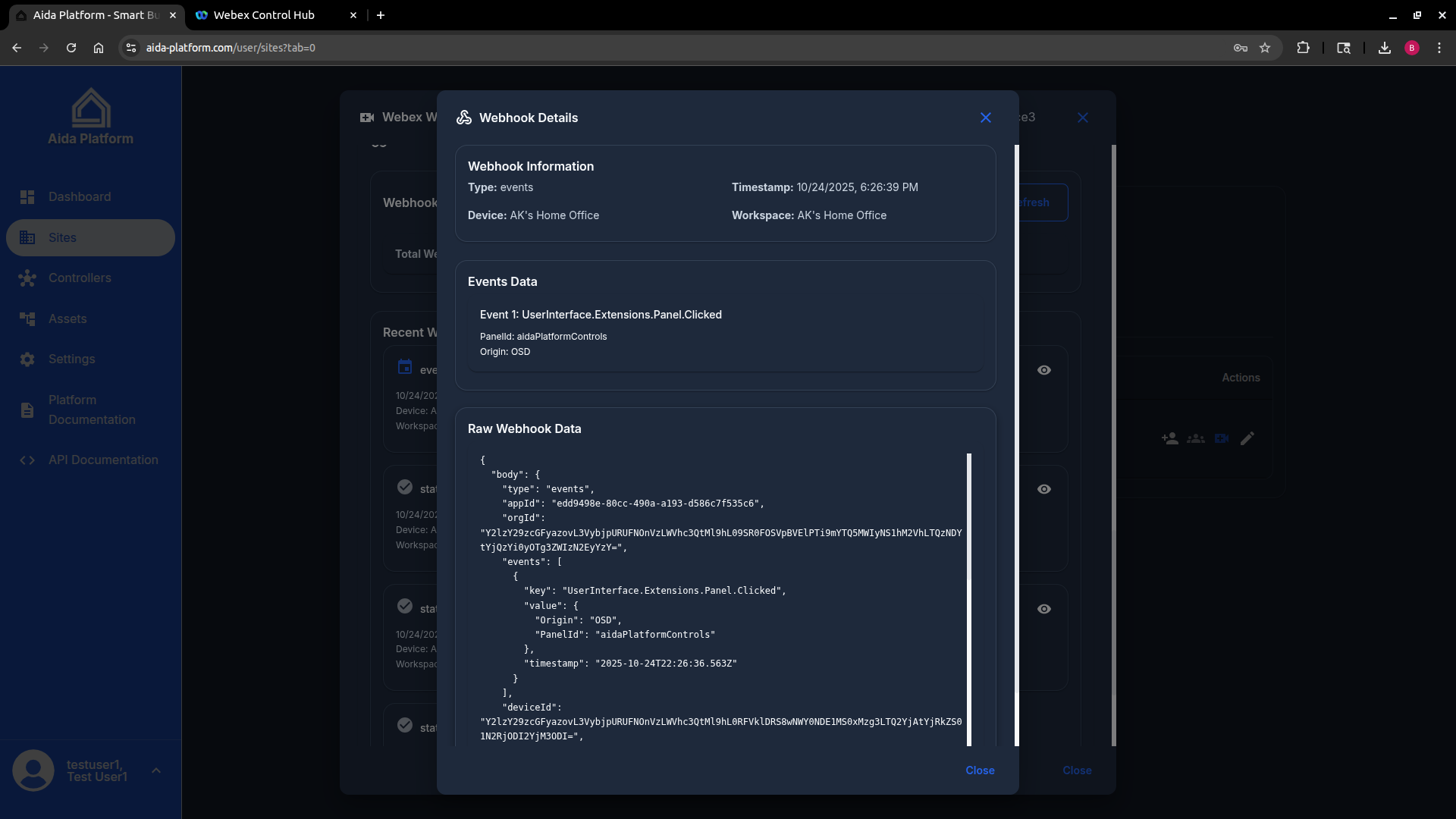Select Settings in the sidebar menu
Screen dimensions: 1456x819
(72, 359)
